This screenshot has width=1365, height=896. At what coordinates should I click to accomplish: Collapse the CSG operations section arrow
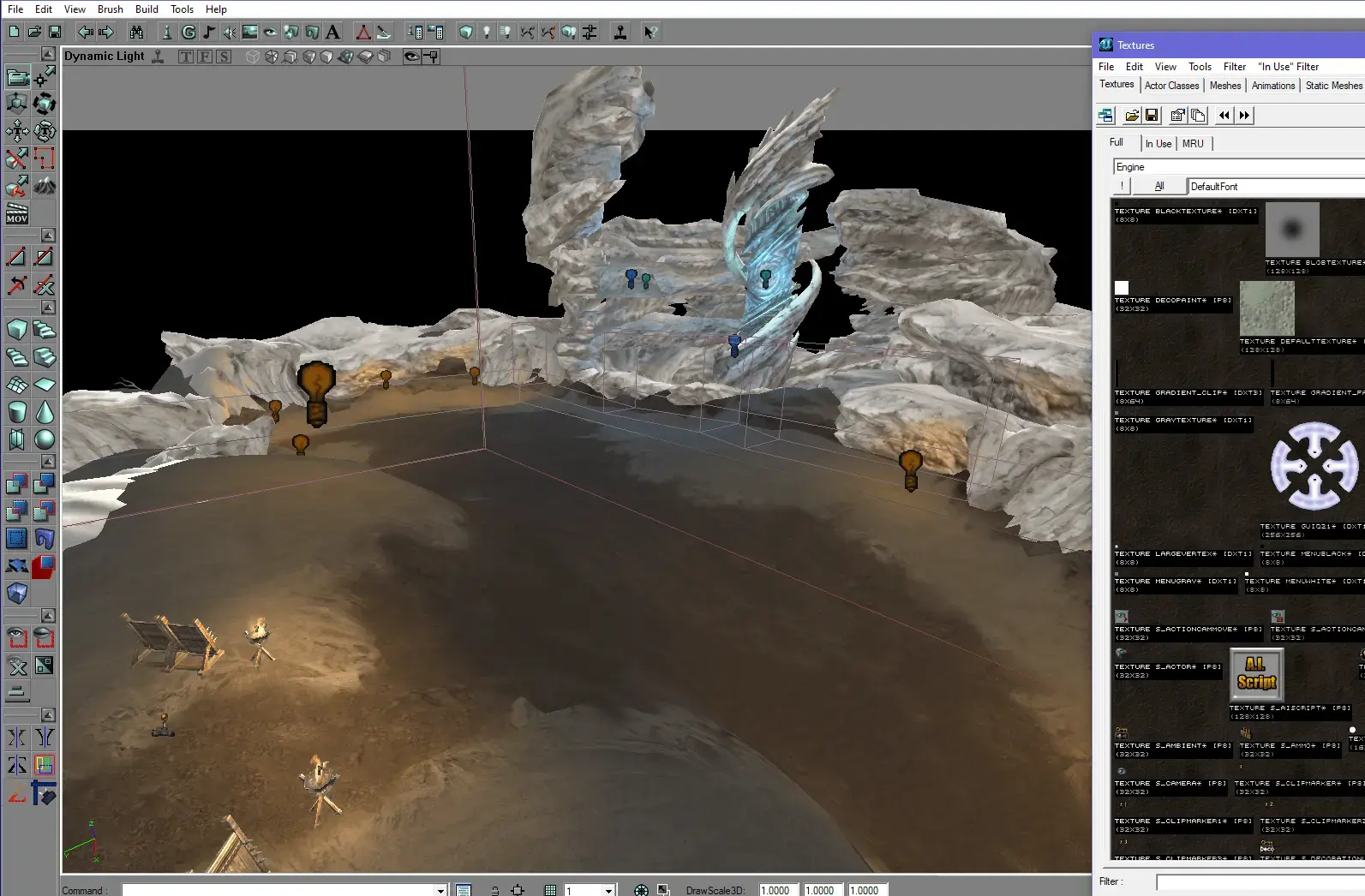click(x=49, y=462)
